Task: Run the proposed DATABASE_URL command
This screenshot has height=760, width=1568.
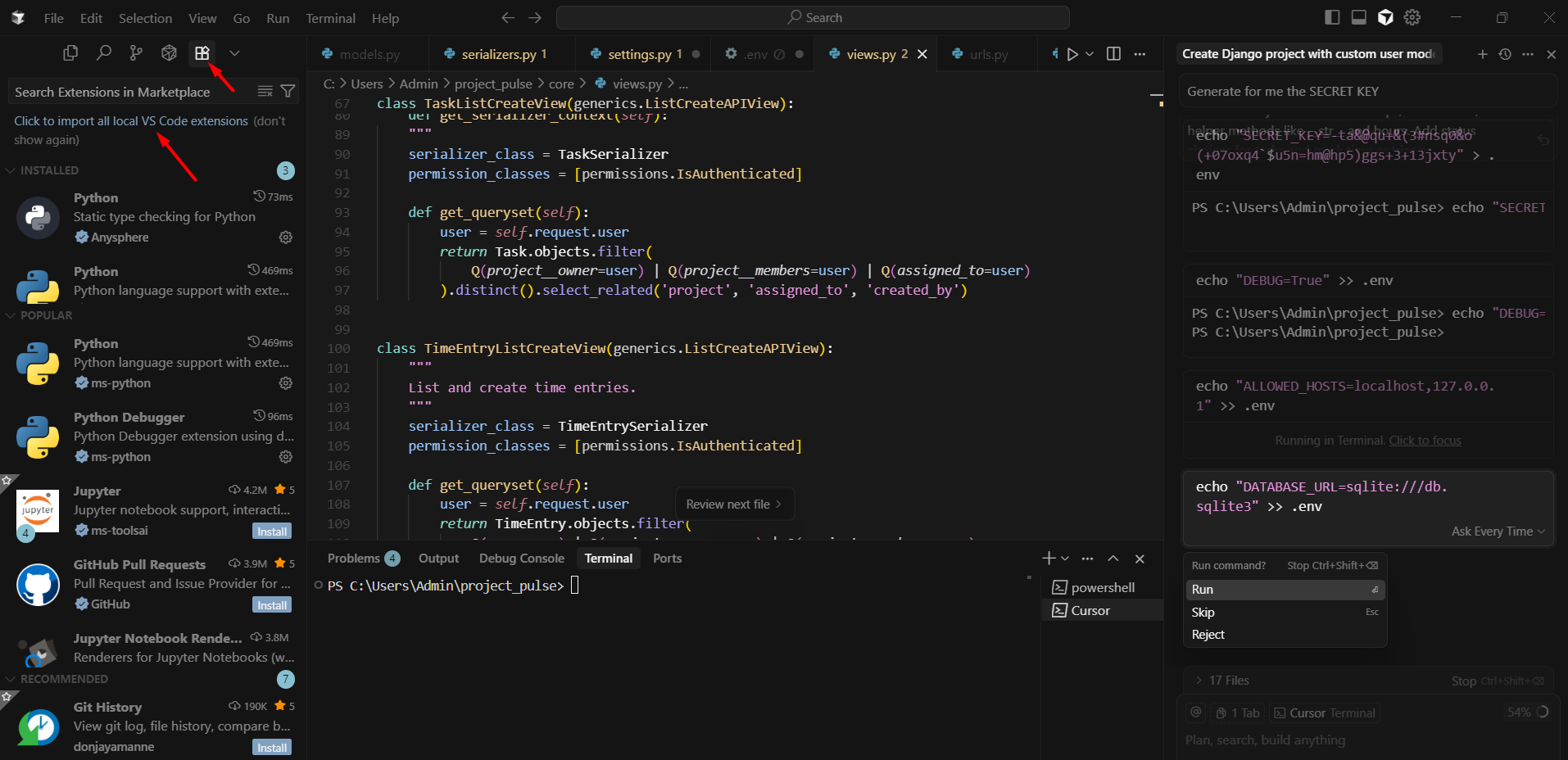Action: pos(1285,590)
